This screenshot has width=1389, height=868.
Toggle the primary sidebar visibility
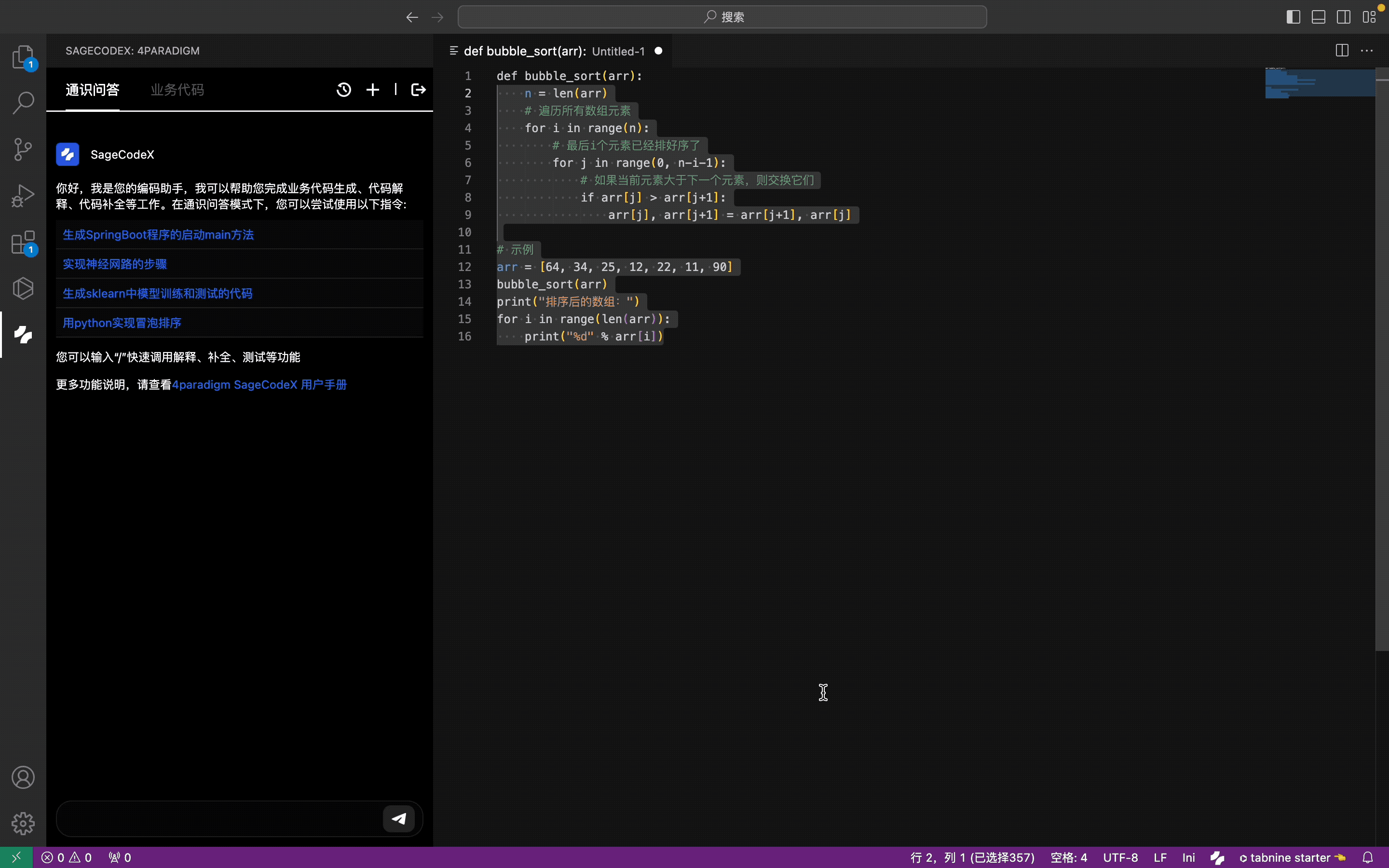1293,17
